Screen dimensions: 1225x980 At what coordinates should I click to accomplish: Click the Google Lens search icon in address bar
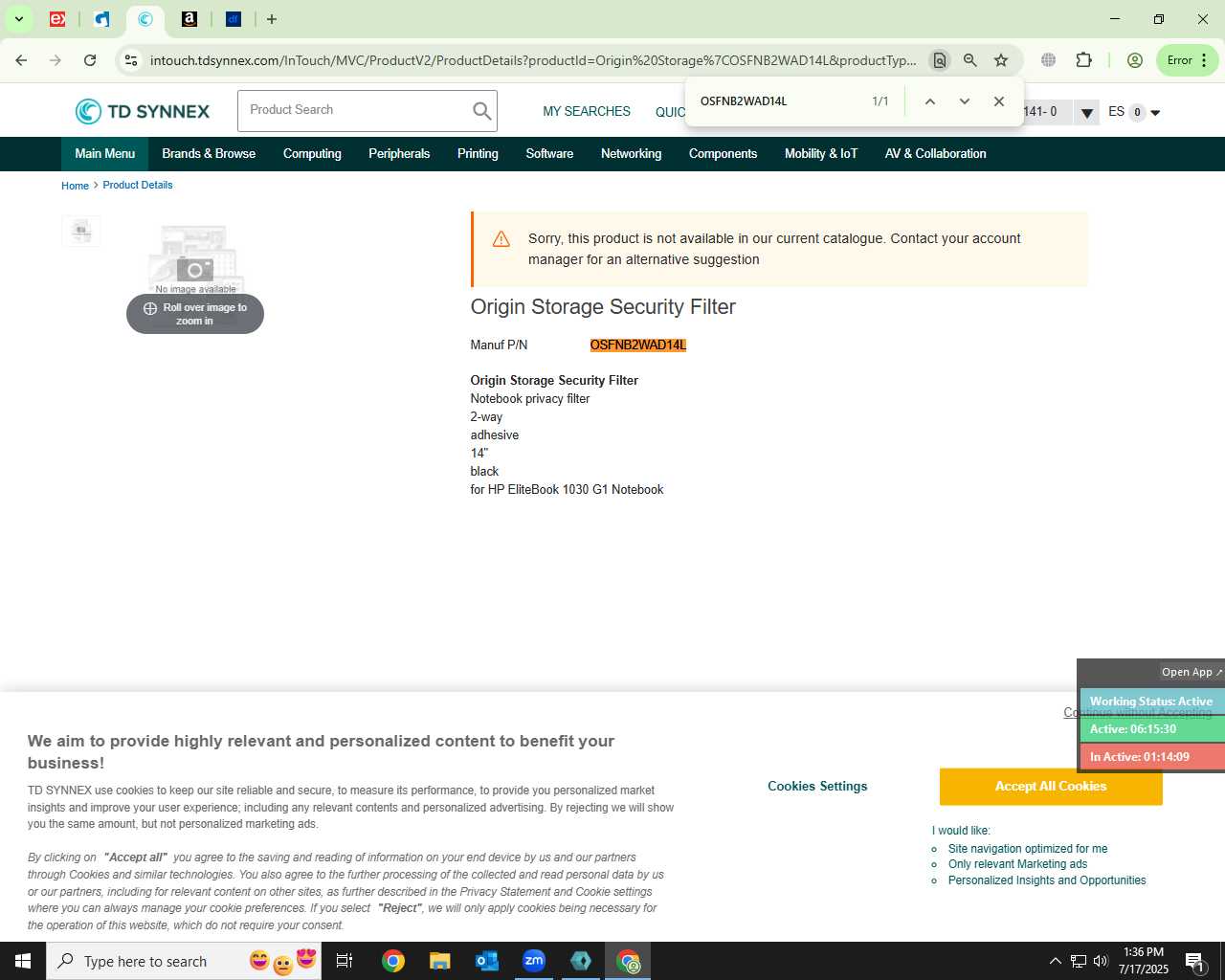(x=940, y=60)
